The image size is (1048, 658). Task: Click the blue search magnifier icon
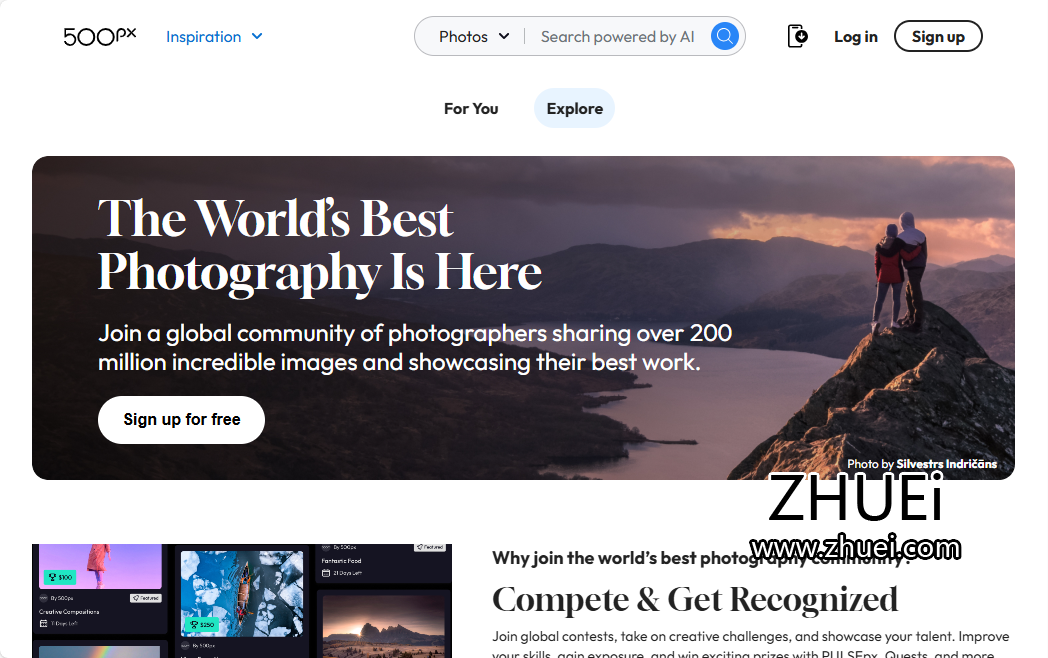point(725,36)
